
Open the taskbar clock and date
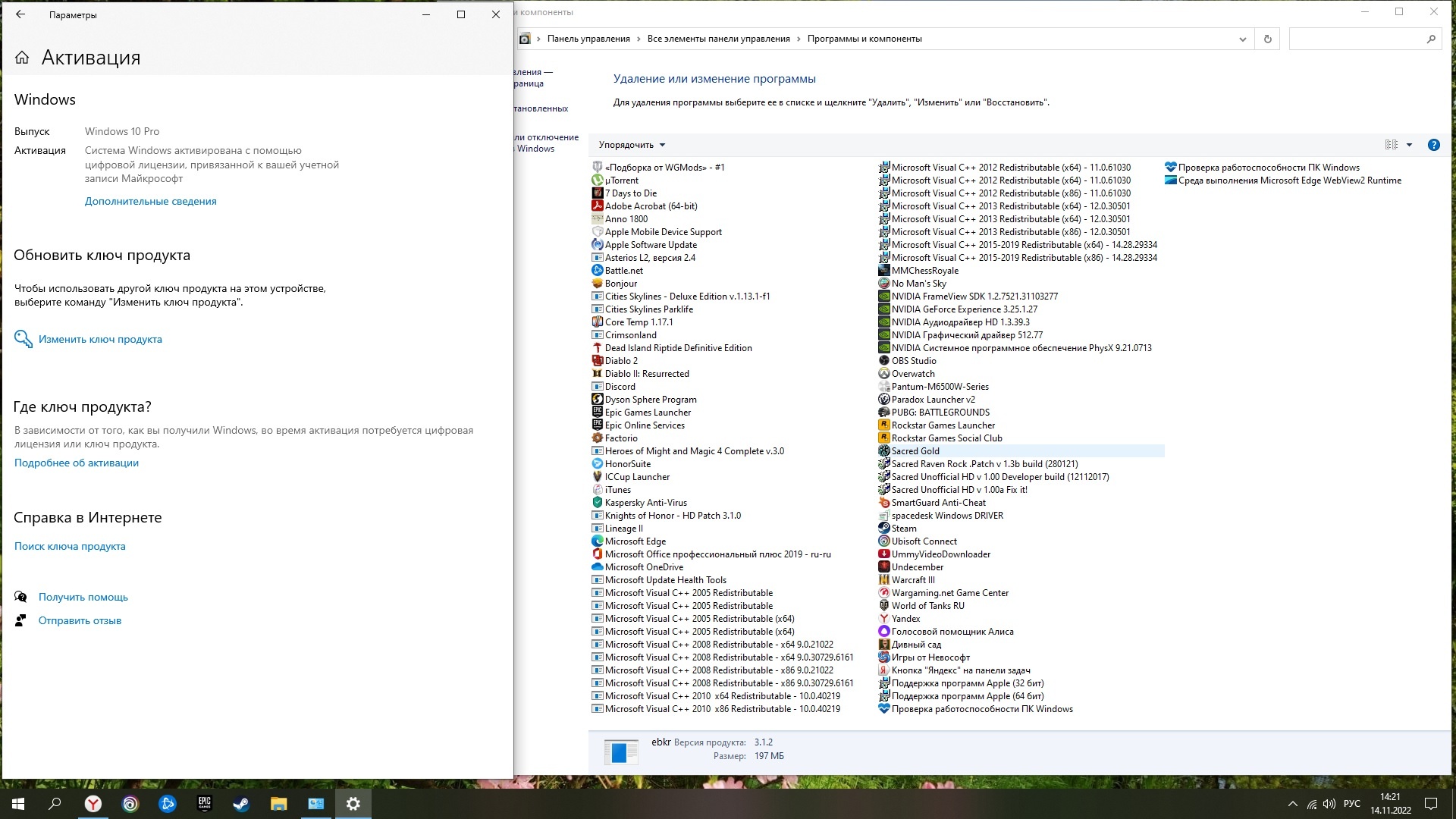(1390, 804)
